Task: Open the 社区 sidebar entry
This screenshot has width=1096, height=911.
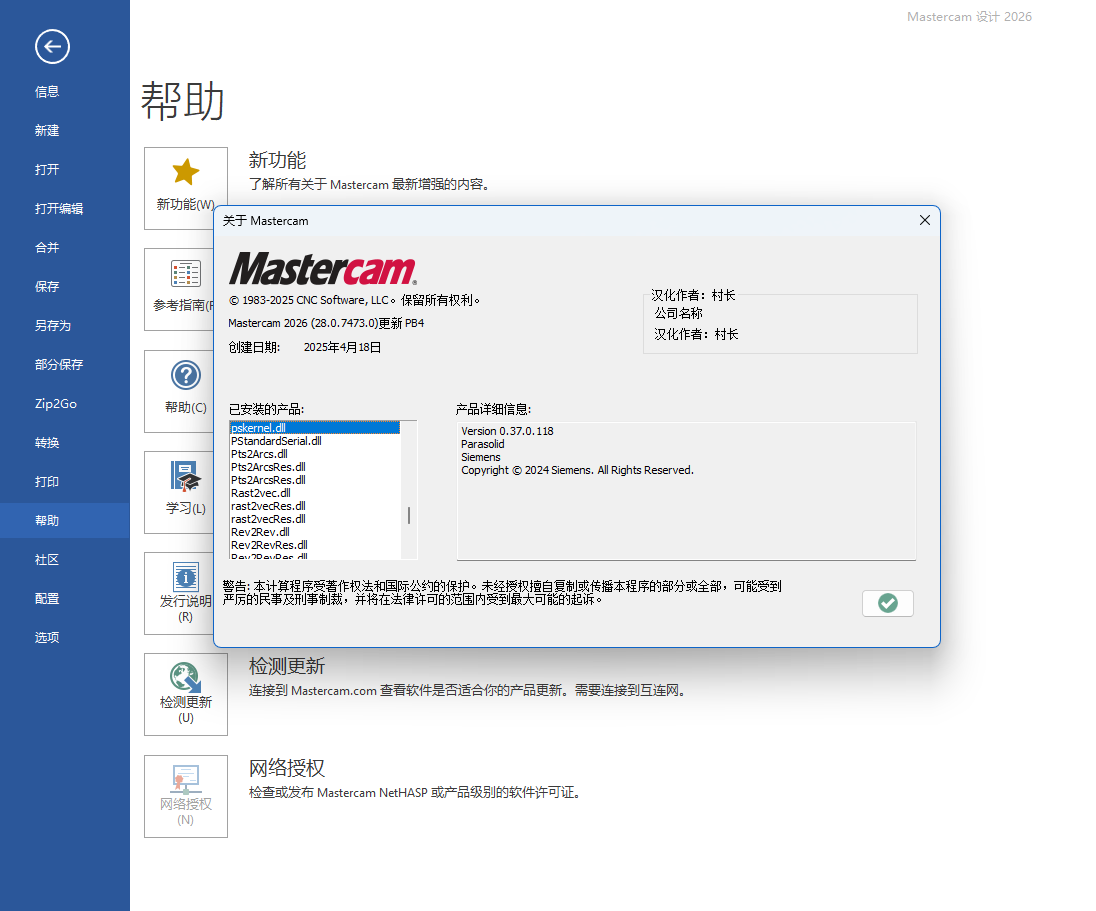Action: point(46,559)
